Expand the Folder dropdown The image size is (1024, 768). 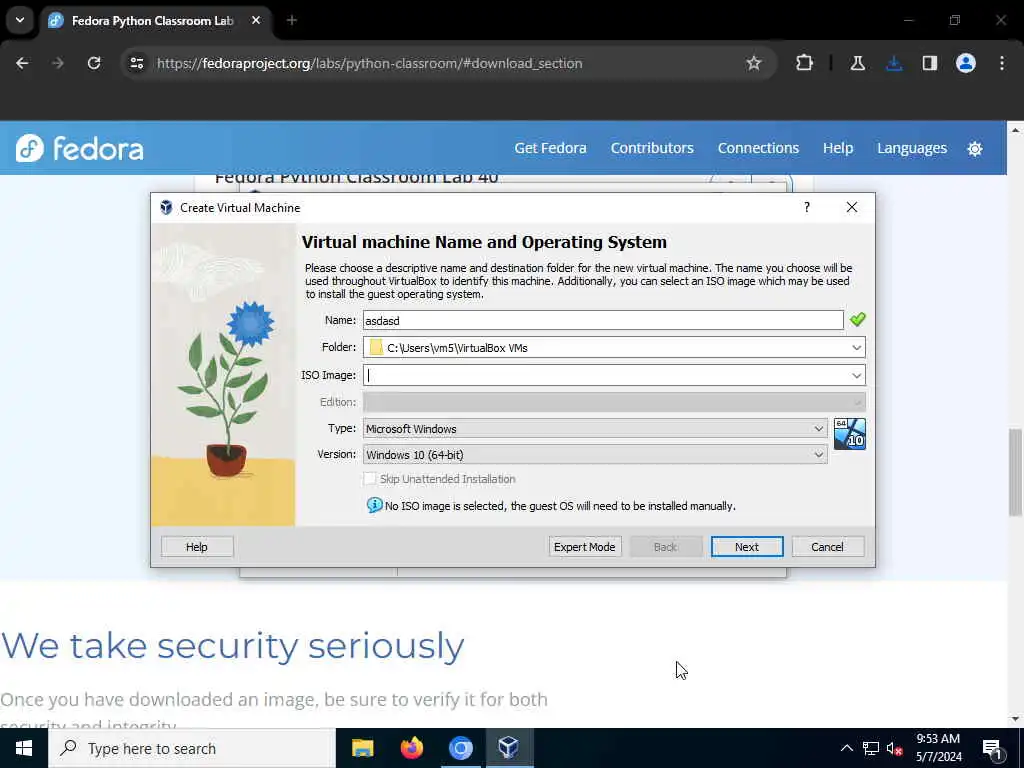pos(856,347)
